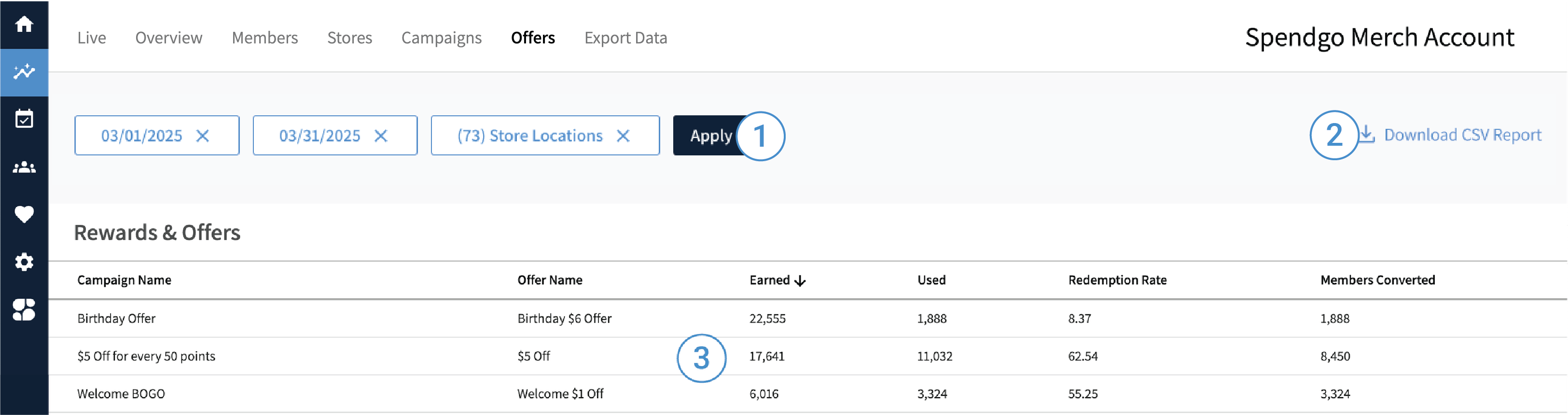The image size is (1568, 415).
Task: Click the heart loyalty sidebar icon
Action: pyautogui.click(x=24, y=214)
